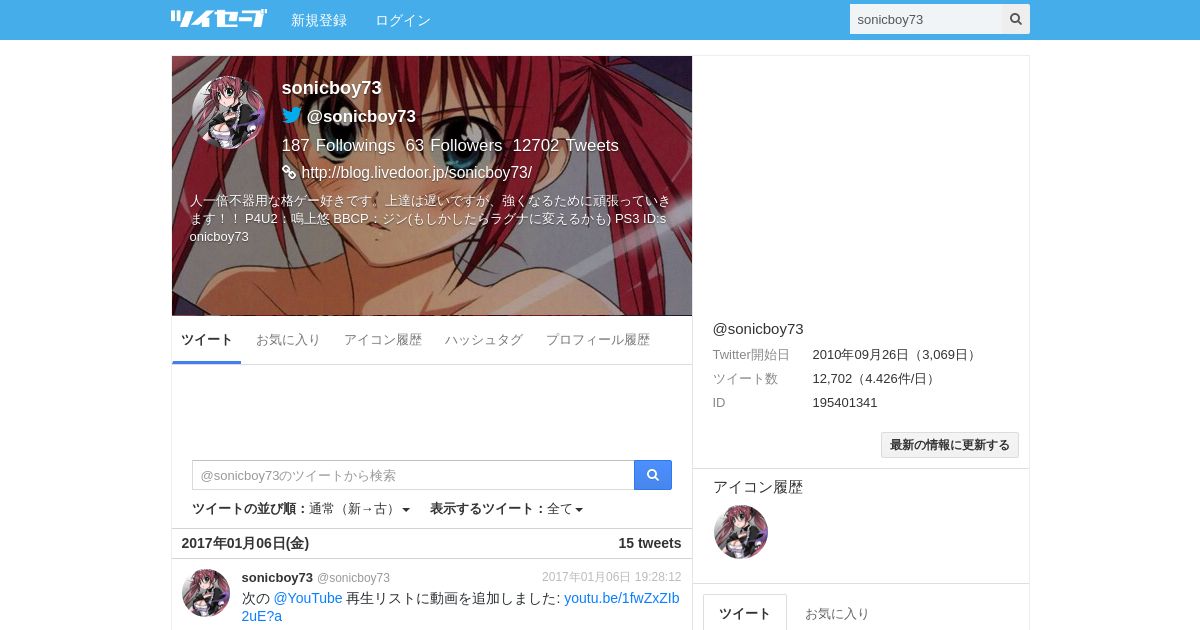Click 63 Followers count
The height and width of the screenshot is (630, 1200).
[x=454, y=145]
